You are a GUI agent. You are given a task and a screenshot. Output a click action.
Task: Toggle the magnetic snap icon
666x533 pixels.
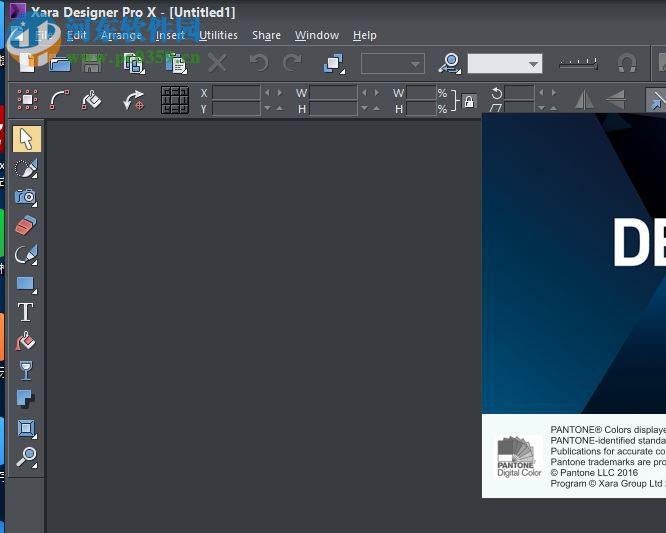point(627,64)
